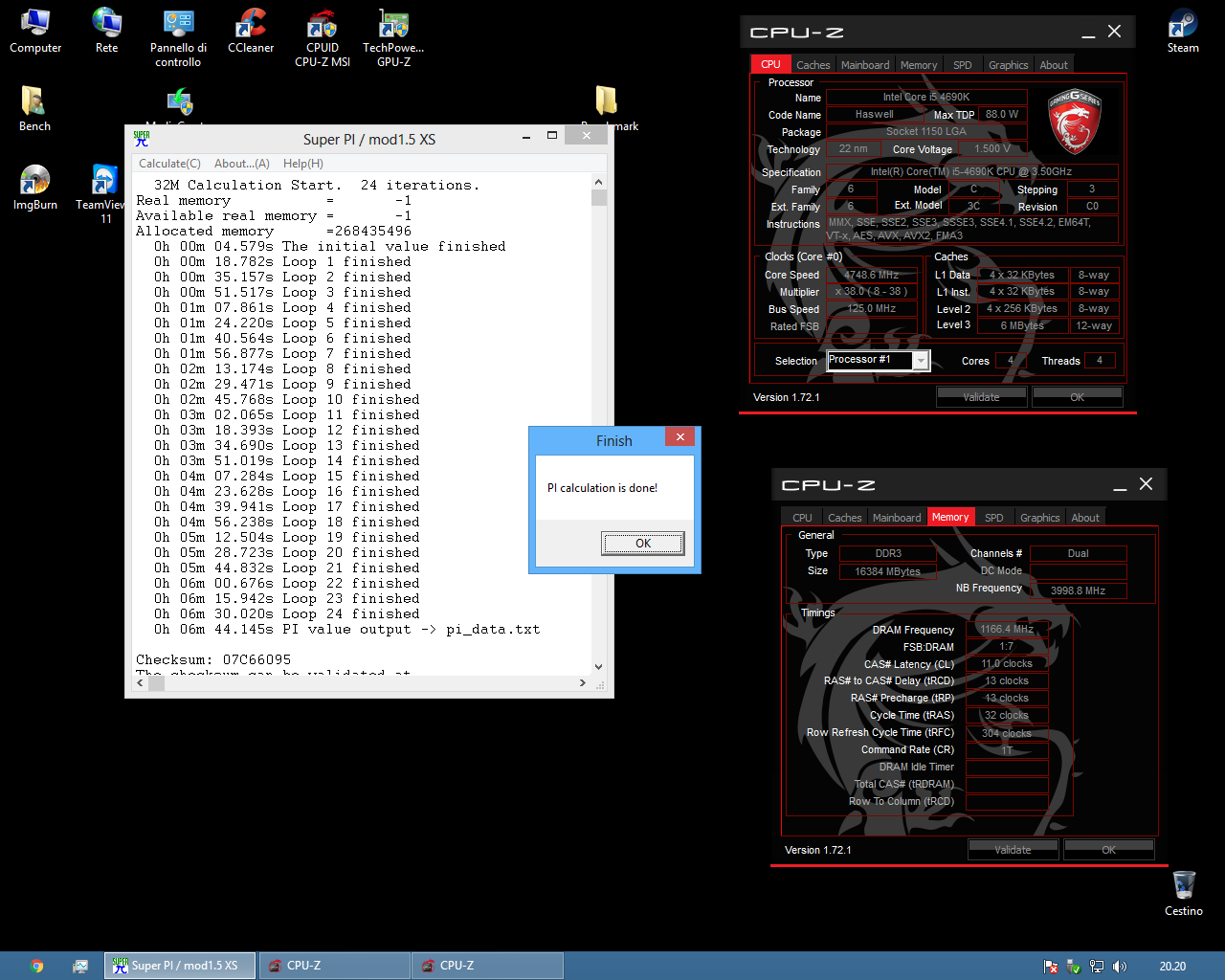Switch to Caches tab in top CPU-Z
Image resolution: width=1225 pixels, height=980 pixels.
click(813, 65)
